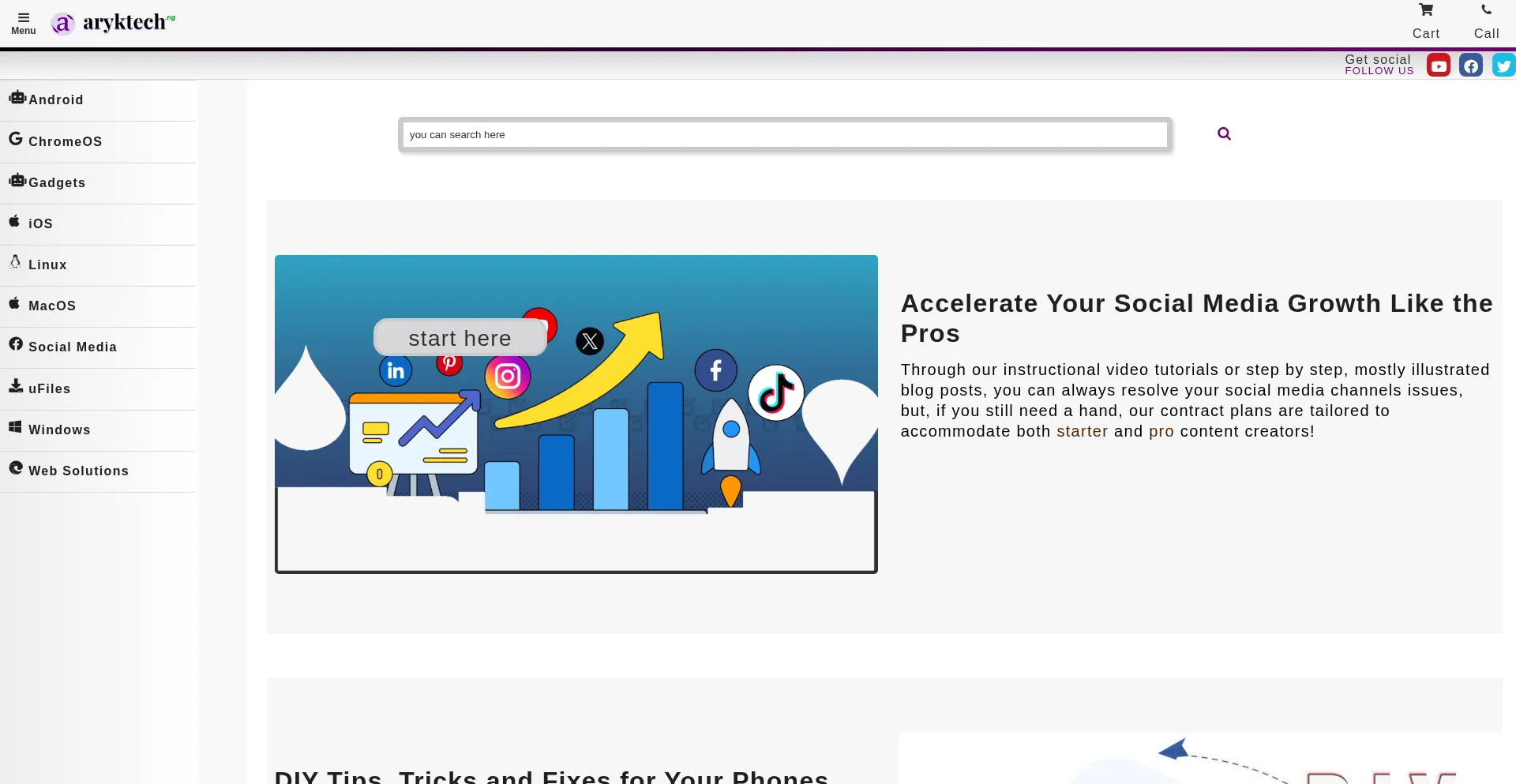The height and width of the screenshot is (784, 1516).
Task: Open the shopping Cart icon
Action: (x=1426, y=10)
